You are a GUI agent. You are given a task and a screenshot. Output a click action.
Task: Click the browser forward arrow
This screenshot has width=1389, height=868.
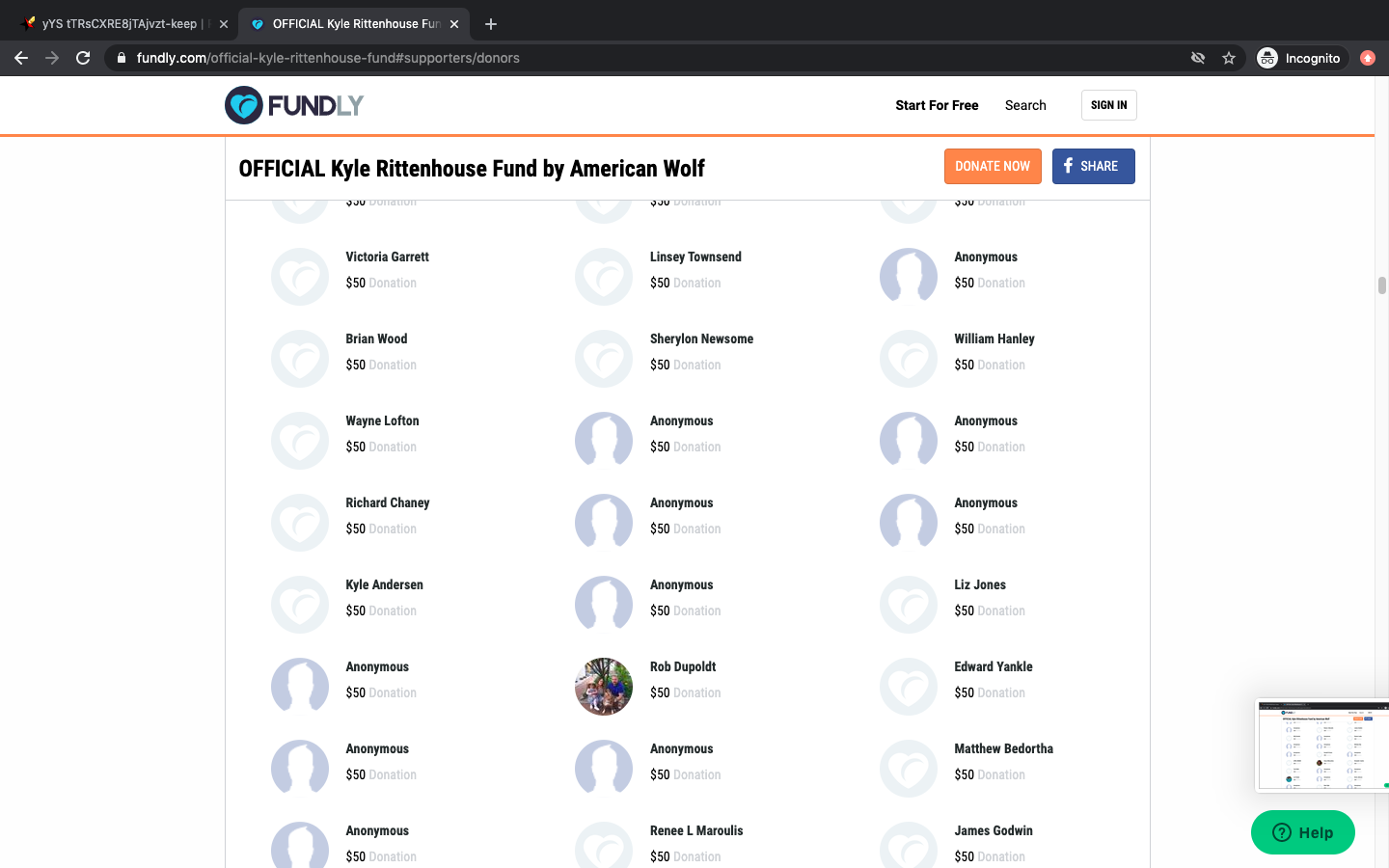(x=52, y=58)
